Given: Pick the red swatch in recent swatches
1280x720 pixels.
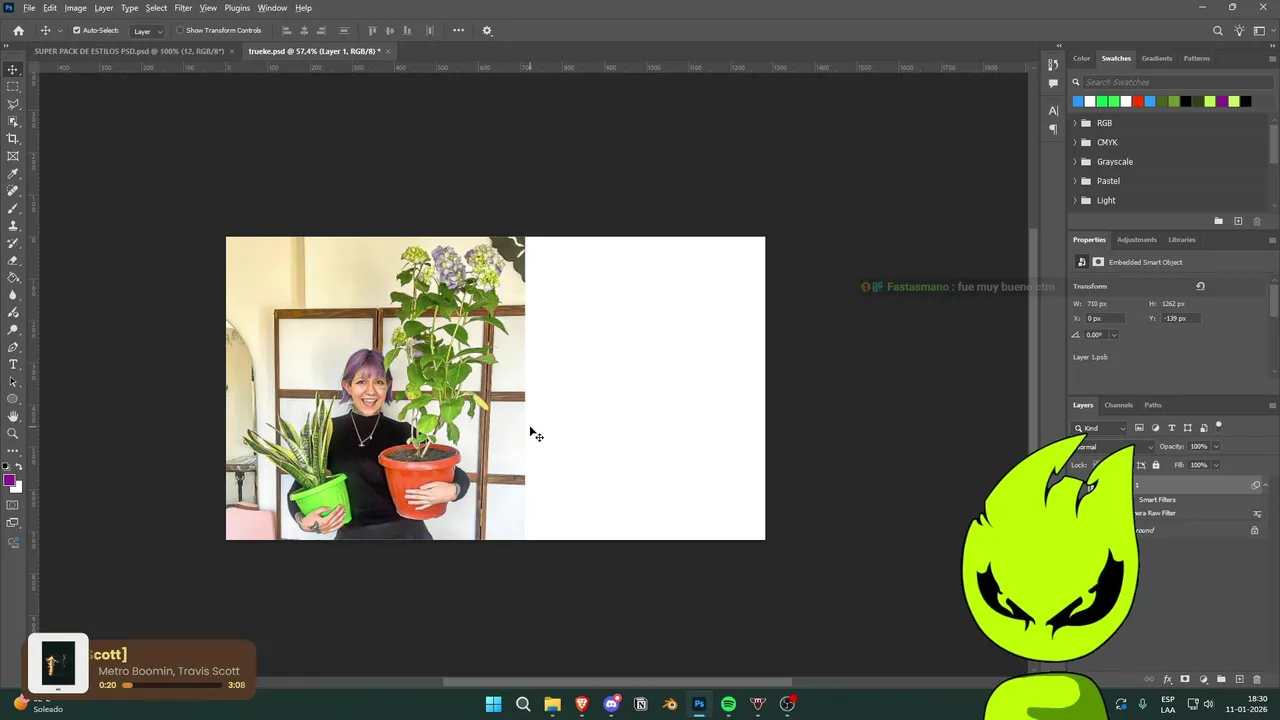Looking at the screenshot, I should pos(1138,101).
